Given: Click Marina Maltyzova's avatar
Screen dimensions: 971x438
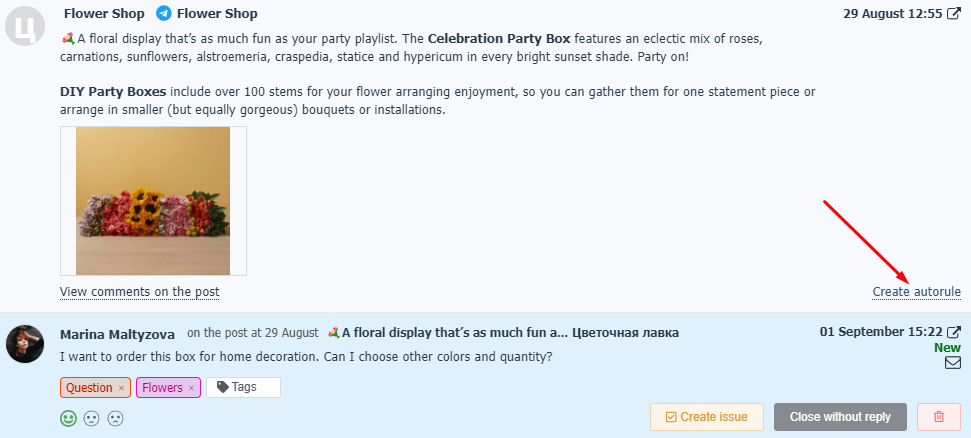Looking at the screenshot, I should pyautogui.click(x=25, y=344).
